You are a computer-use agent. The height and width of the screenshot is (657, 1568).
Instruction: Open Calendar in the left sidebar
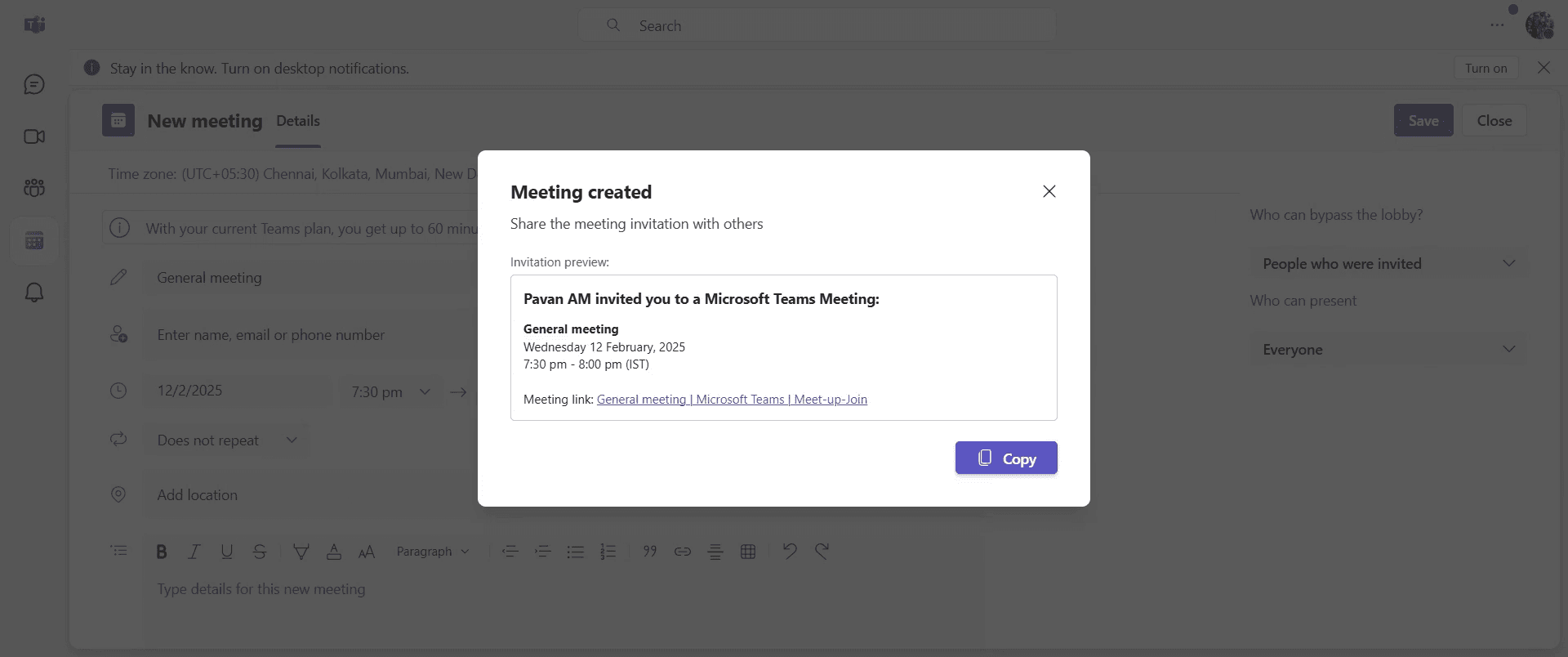(34, 240)
